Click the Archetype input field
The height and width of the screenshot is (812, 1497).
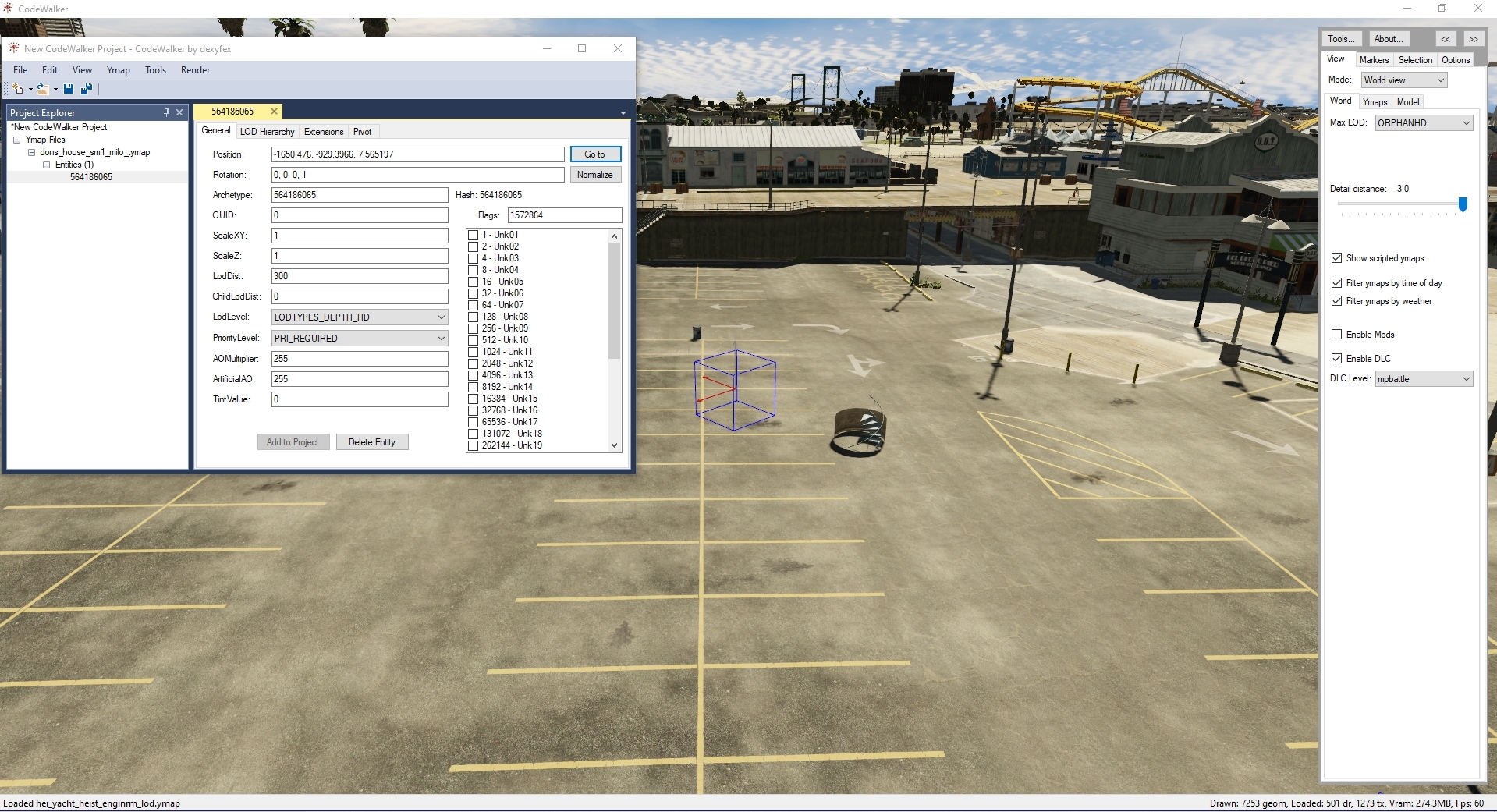360,195
